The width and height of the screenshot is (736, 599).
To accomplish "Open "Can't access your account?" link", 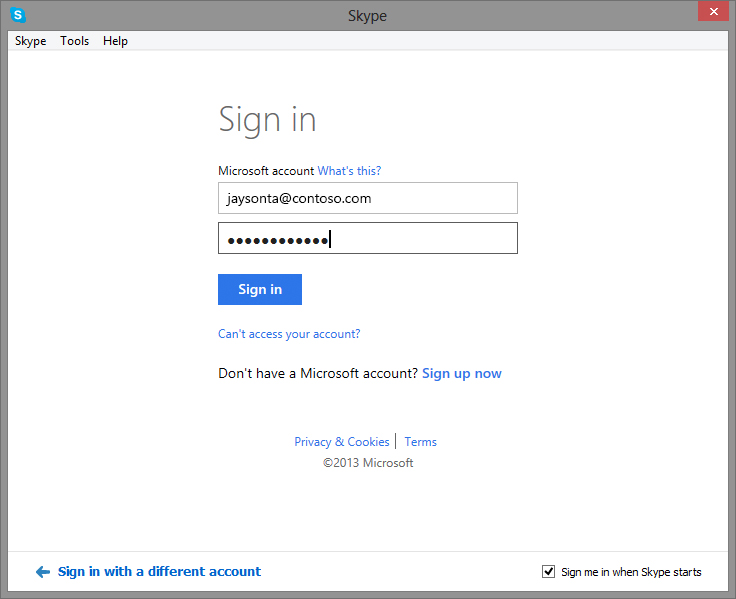I will [289, 334].
